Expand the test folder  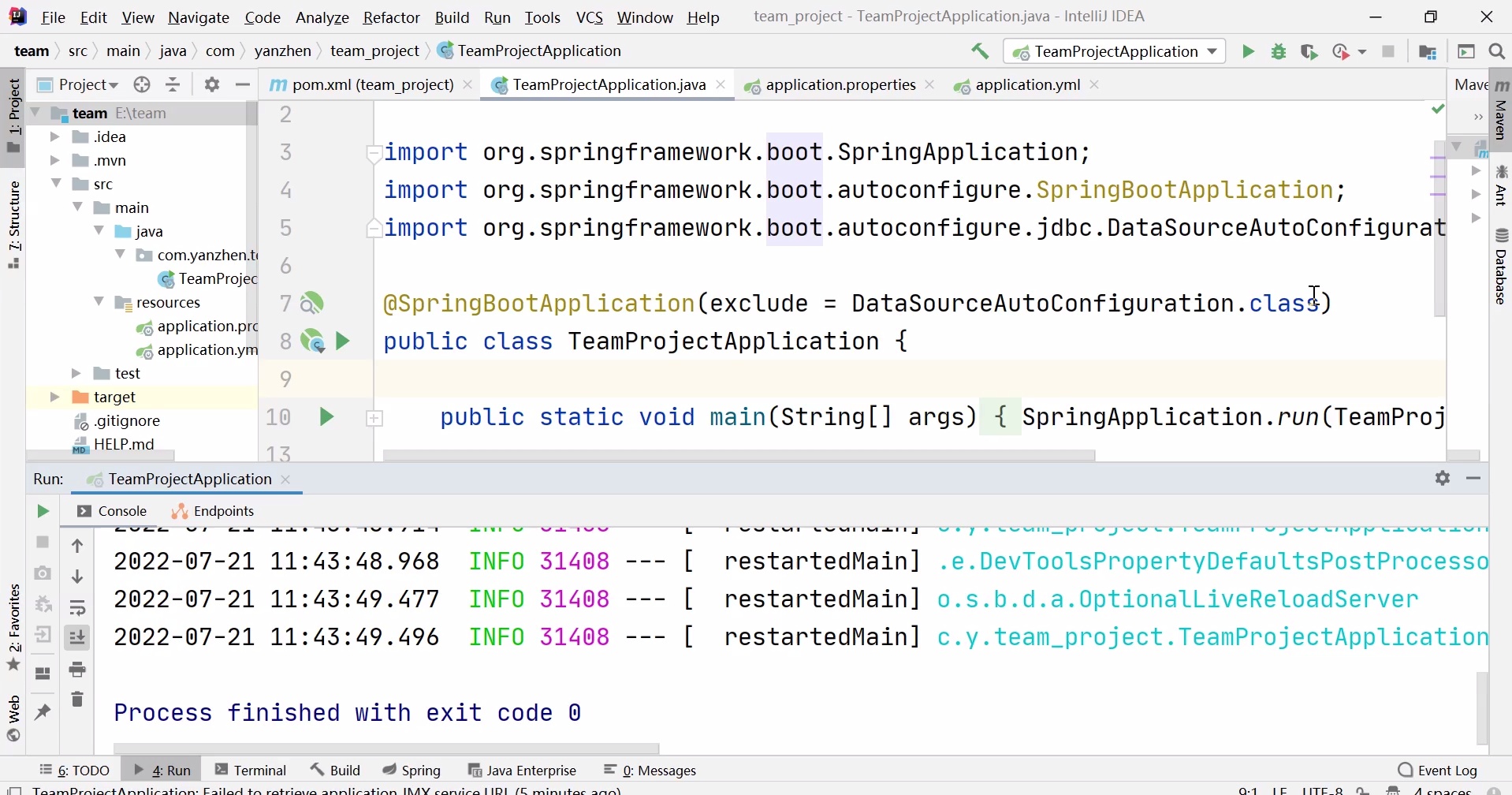click(x=76, y=373)
